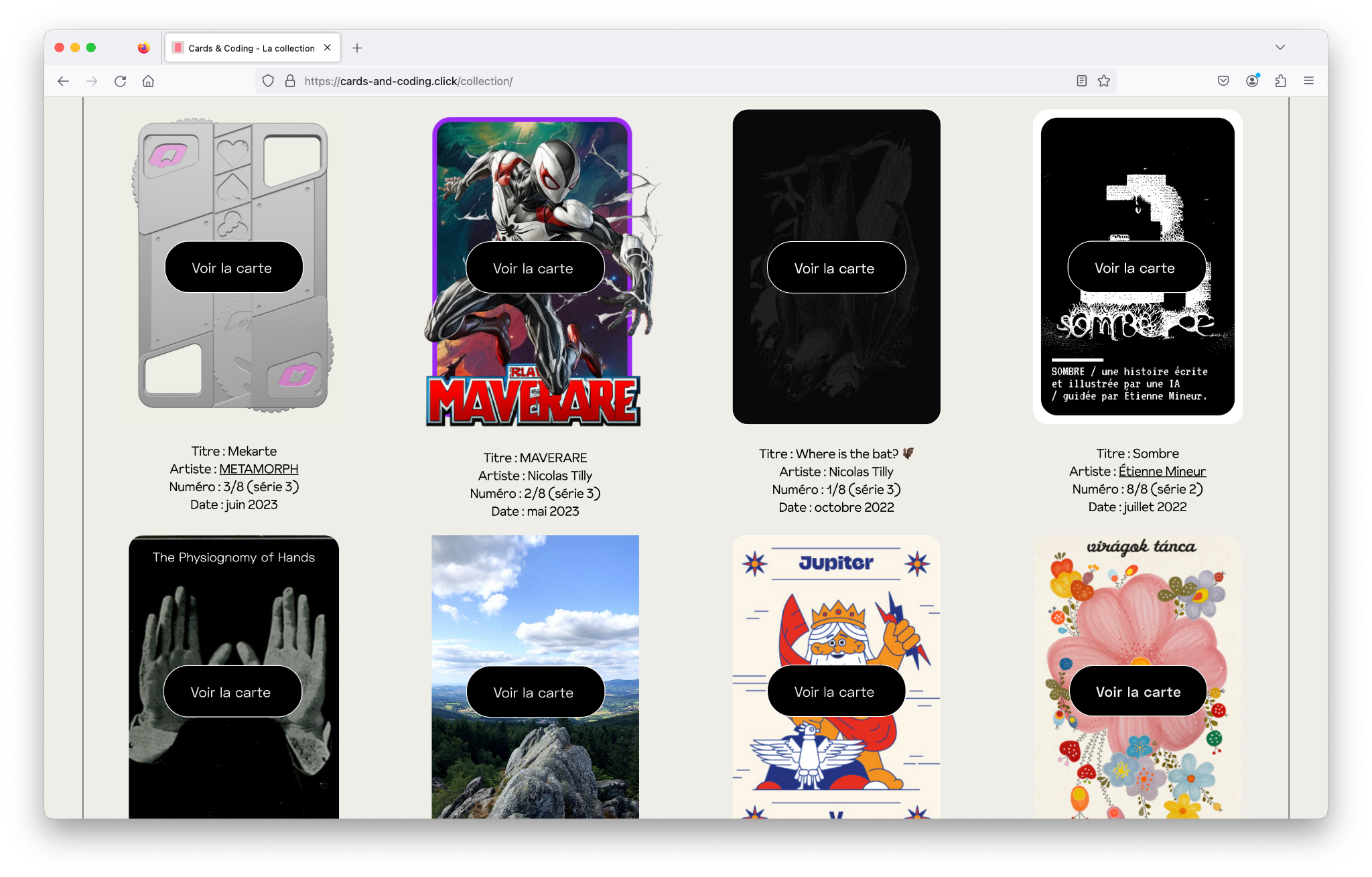Open a new browser tab

tap(357, 48)
